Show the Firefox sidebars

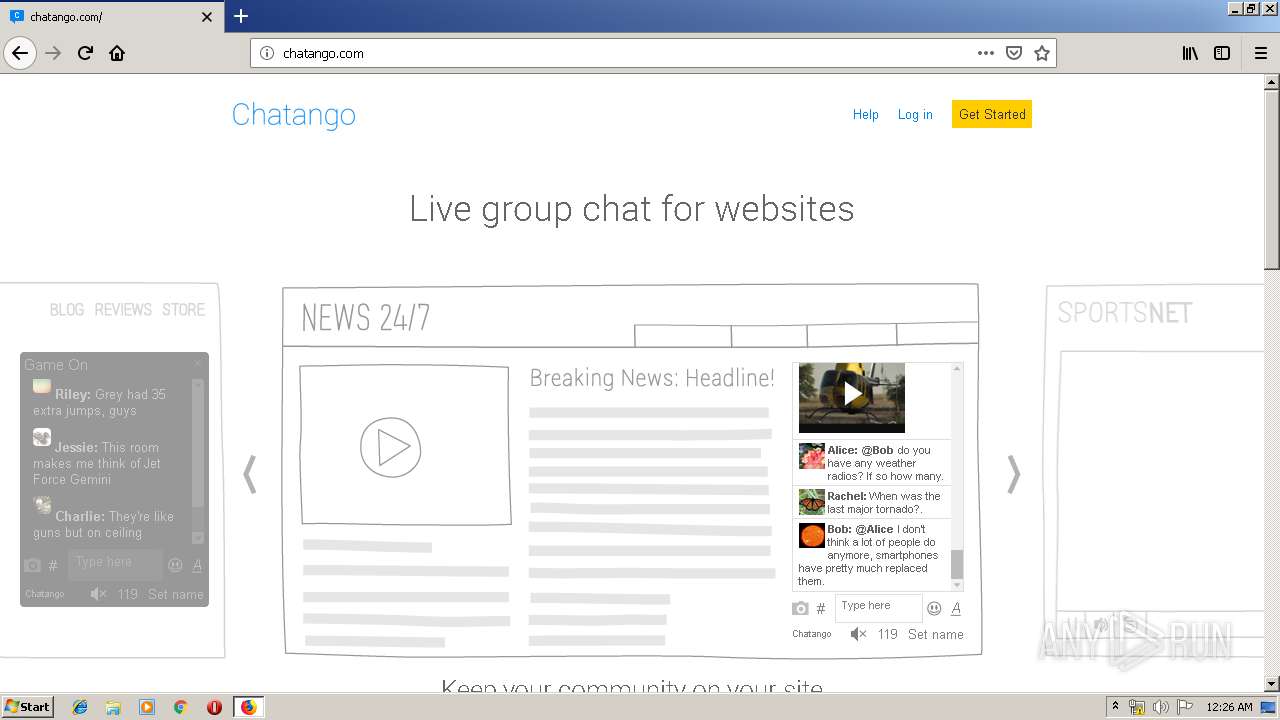pyautogui.click(x=1222, y=53)
